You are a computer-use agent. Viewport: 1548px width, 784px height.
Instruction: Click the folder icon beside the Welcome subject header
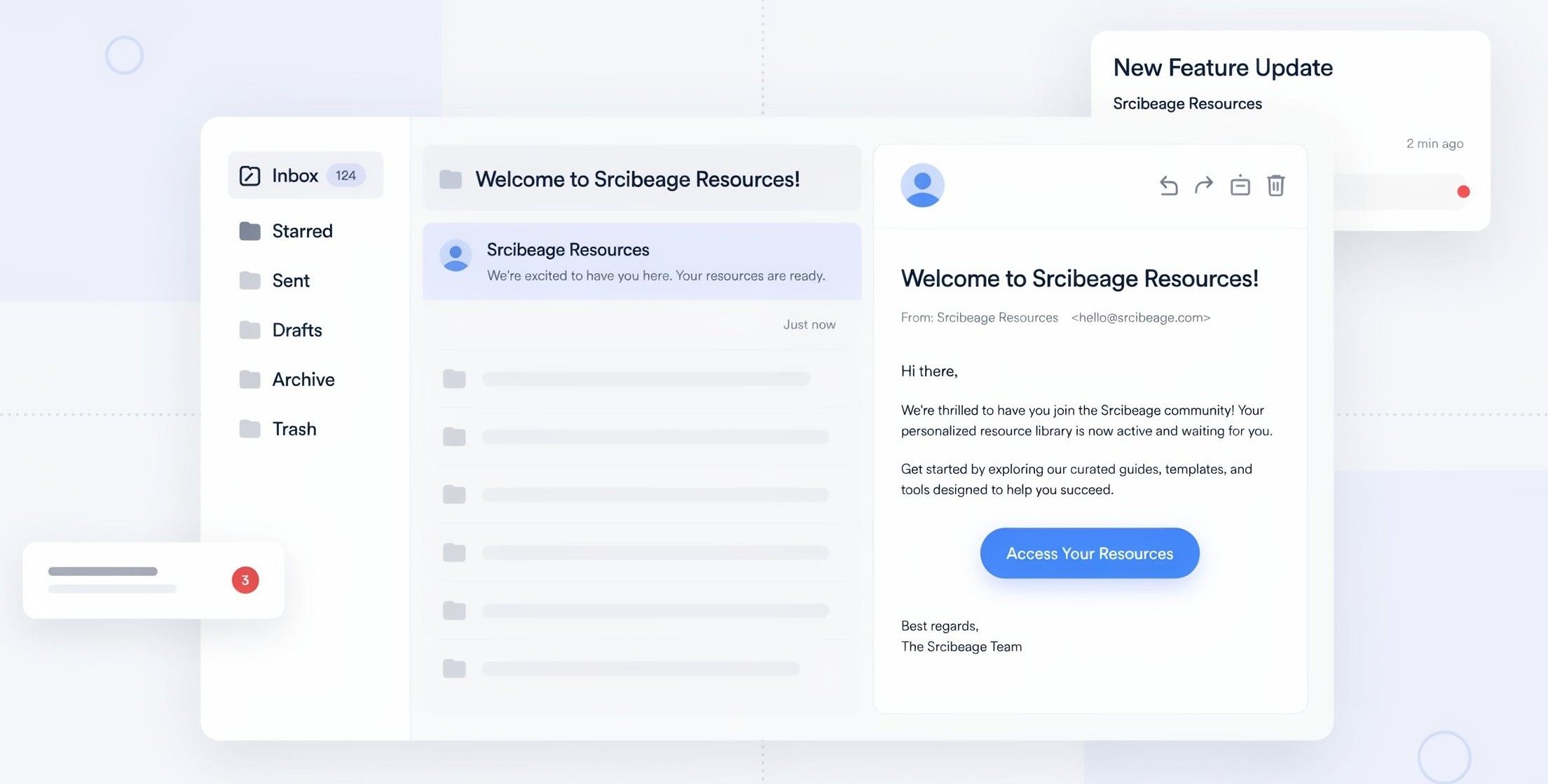pyautogui.click(x=451, y=179)
